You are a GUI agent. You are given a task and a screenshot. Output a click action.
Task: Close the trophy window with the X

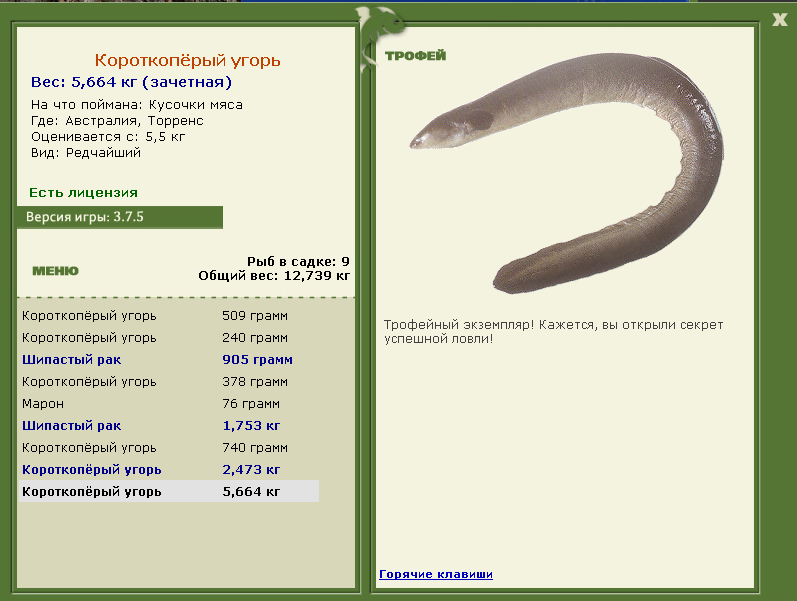pos(779,20)
